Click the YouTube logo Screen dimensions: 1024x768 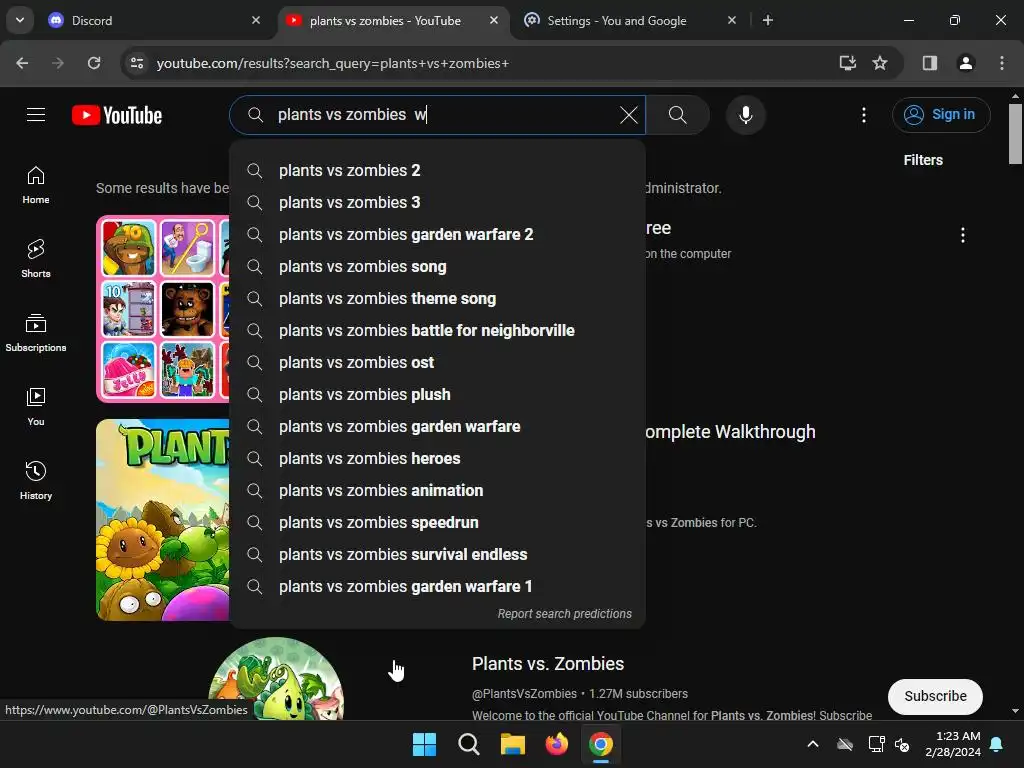click(x=117, y=115)
